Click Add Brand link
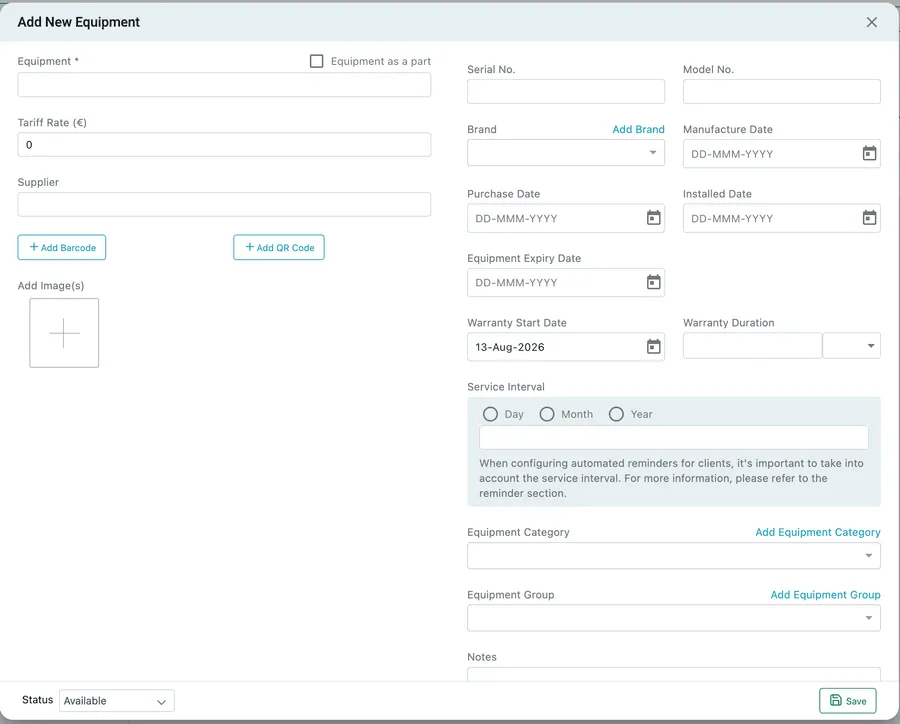Screen dimensions: 900x724 click(x=638, y=129)
